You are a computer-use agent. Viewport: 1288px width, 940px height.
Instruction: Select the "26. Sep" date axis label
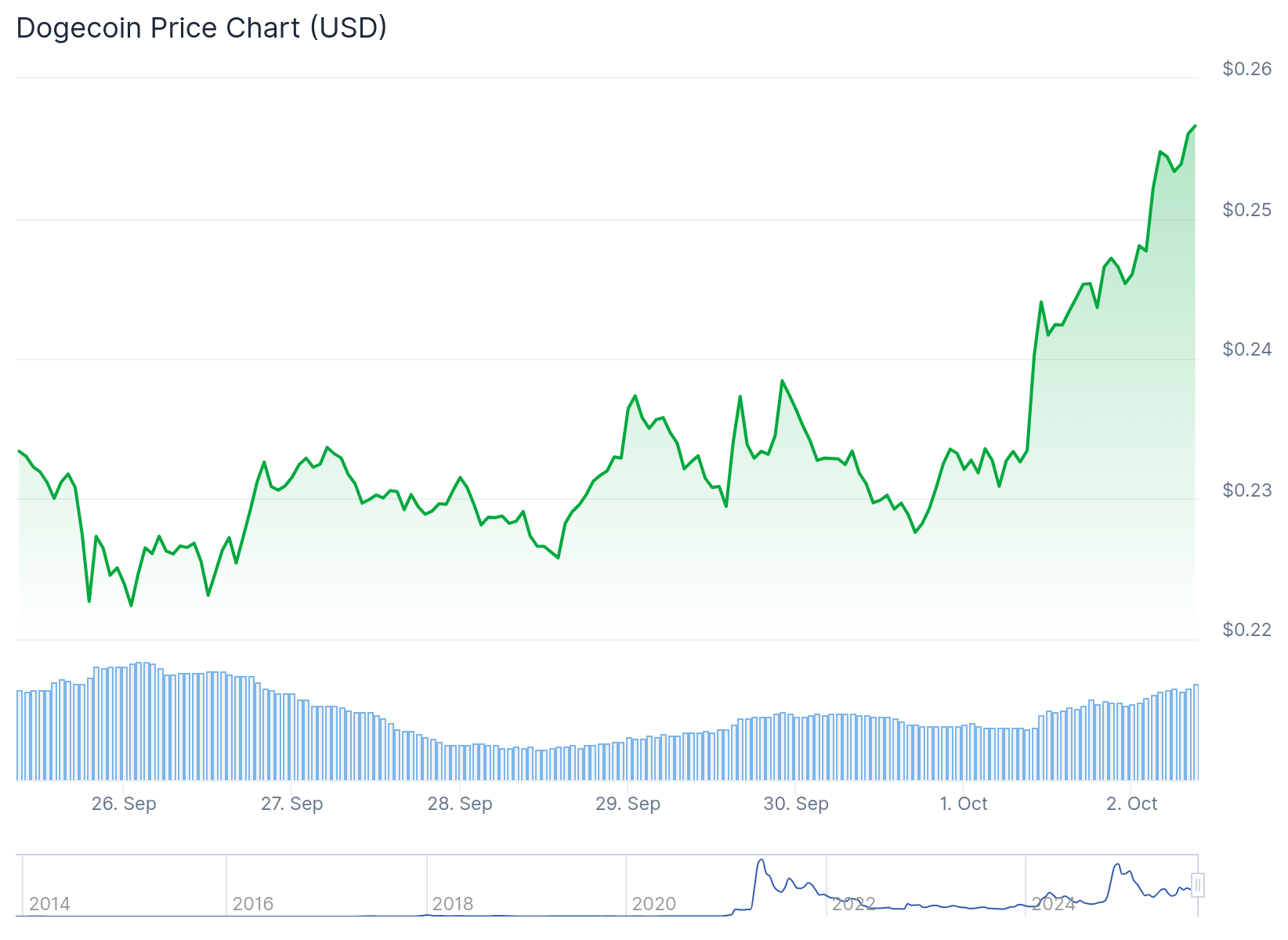tap(124, 804)
